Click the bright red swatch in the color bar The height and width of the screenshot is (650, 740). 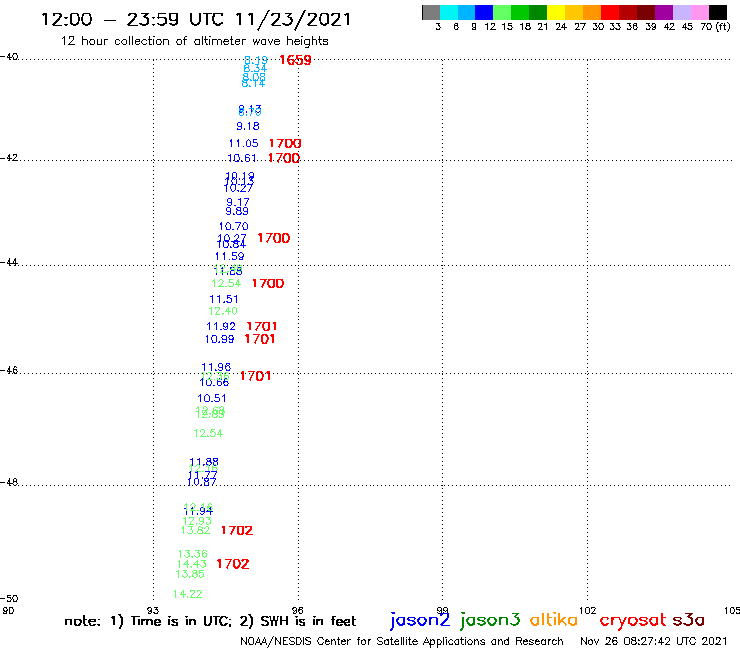pyautogui.click(x=610, y=12)
